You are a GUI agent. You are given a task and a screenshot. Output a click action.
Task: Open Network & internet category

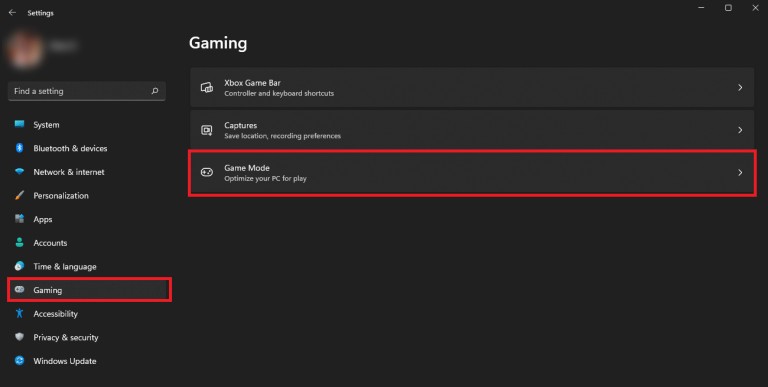pyautogui.click(x=69, y=172)
